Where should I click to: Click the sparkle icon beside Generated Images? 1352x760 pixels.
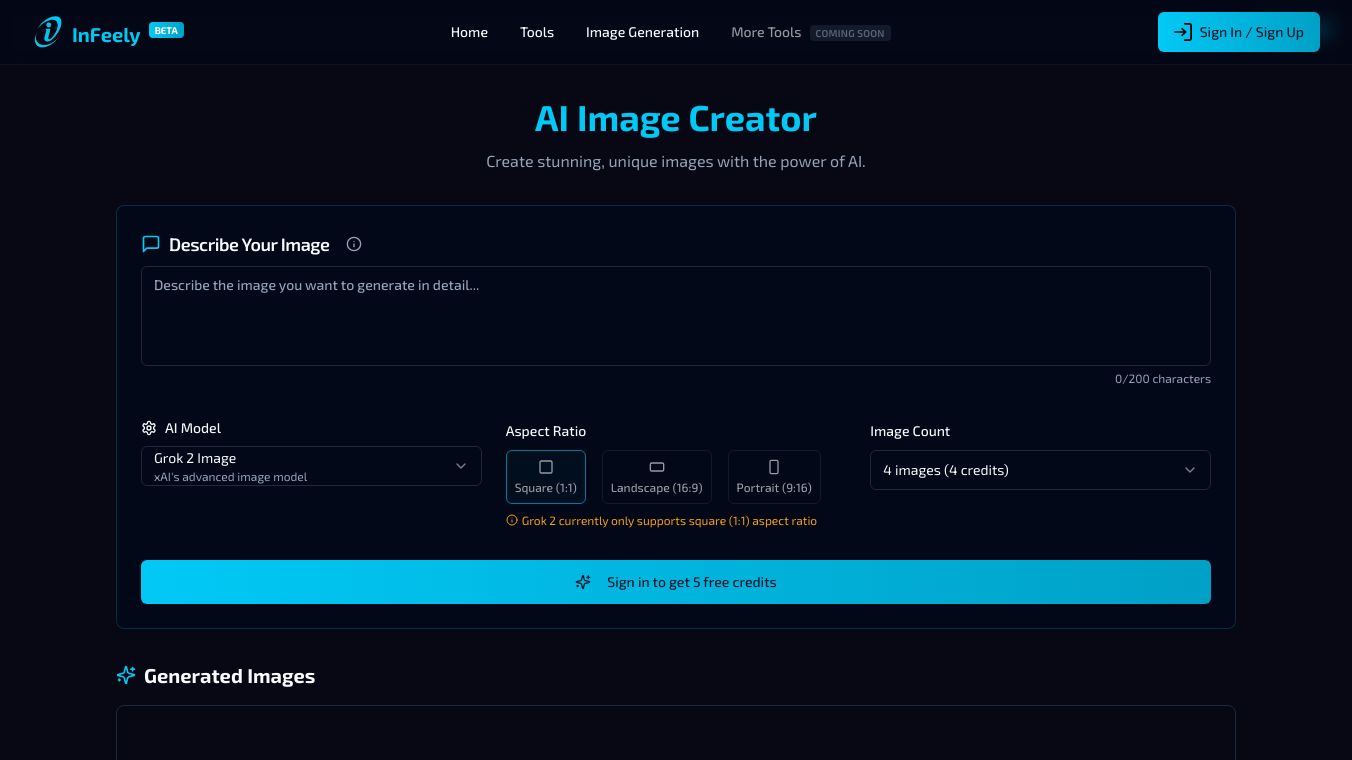click(x=126, y=676)
